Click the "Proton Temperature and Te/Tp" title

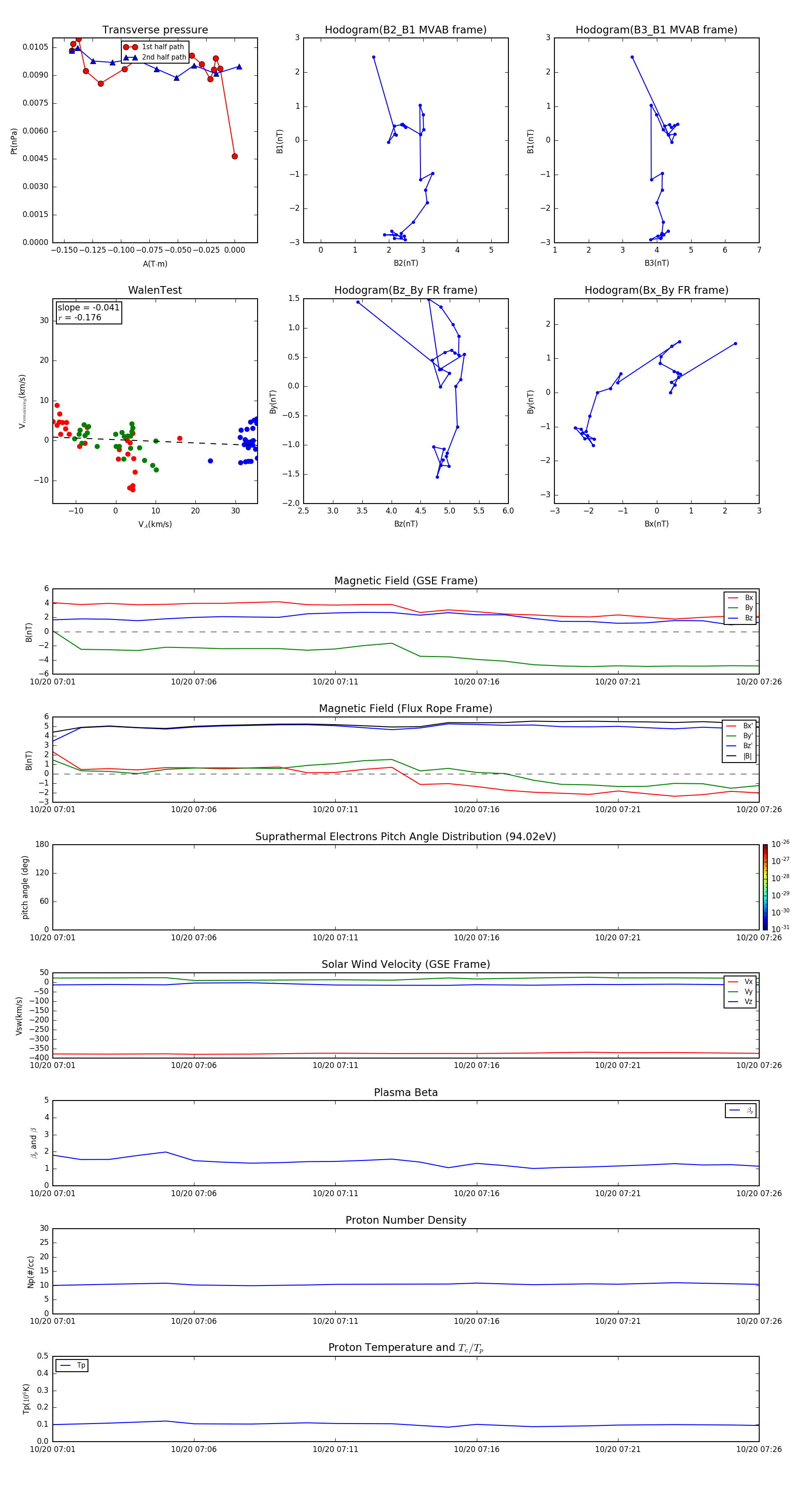click(x=406, y=1348)
